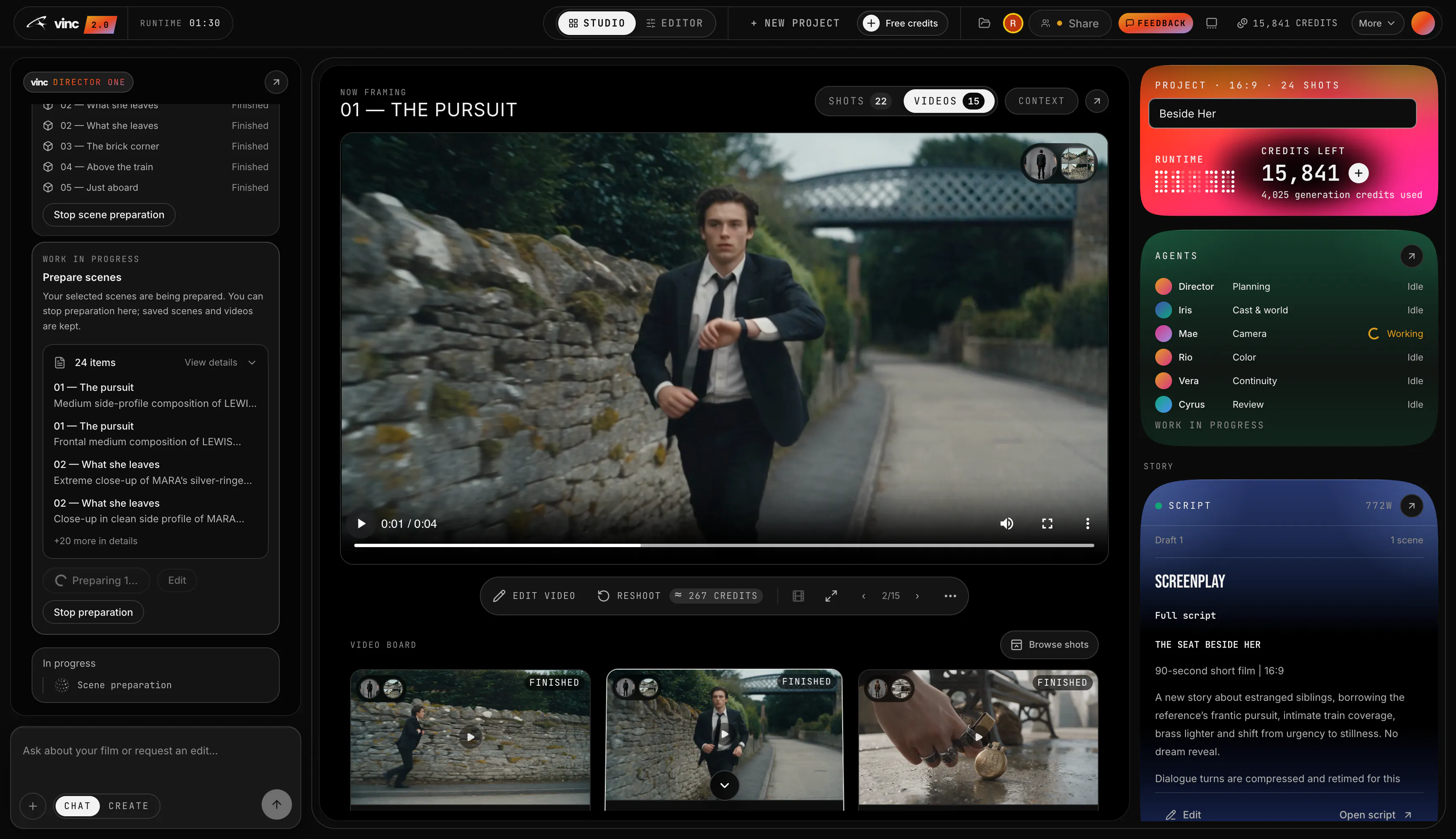Screen dimensions: 1456x839
Task: Click the Stop preparation button
Action: (x=93, y=612)
